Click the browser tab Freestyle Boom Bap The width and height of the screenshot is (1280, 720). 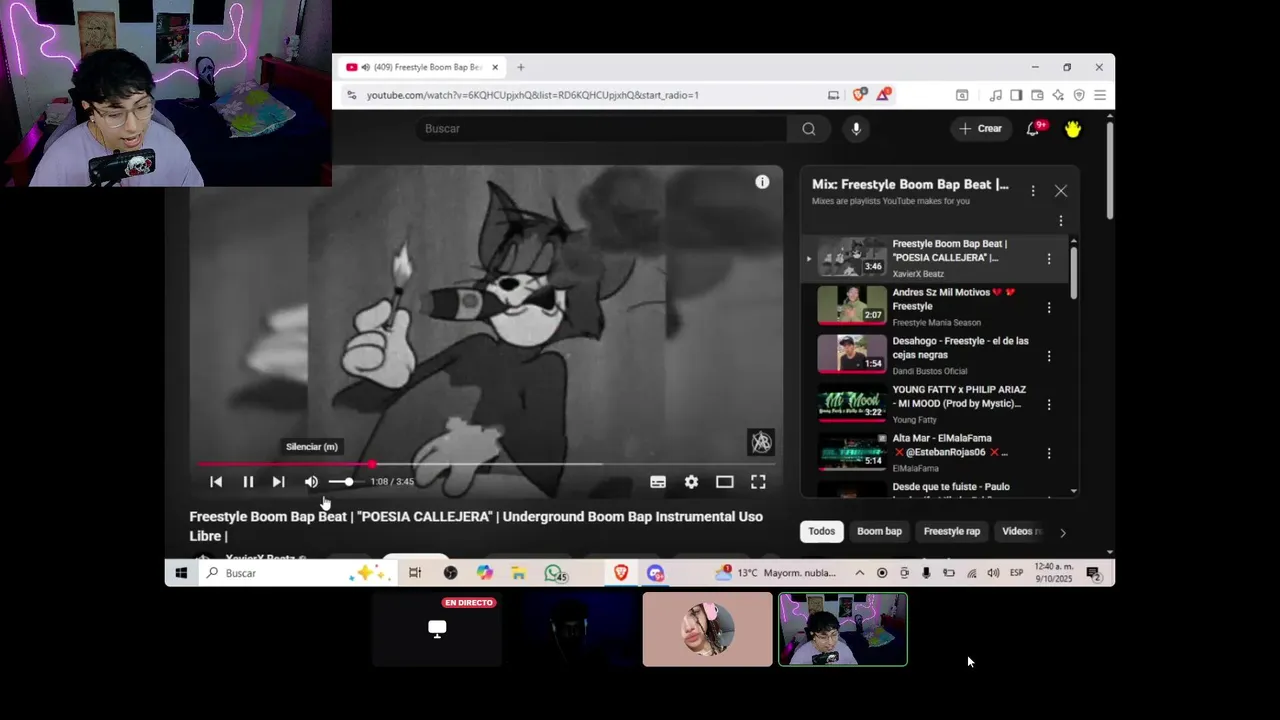click(x=420, y=67)
